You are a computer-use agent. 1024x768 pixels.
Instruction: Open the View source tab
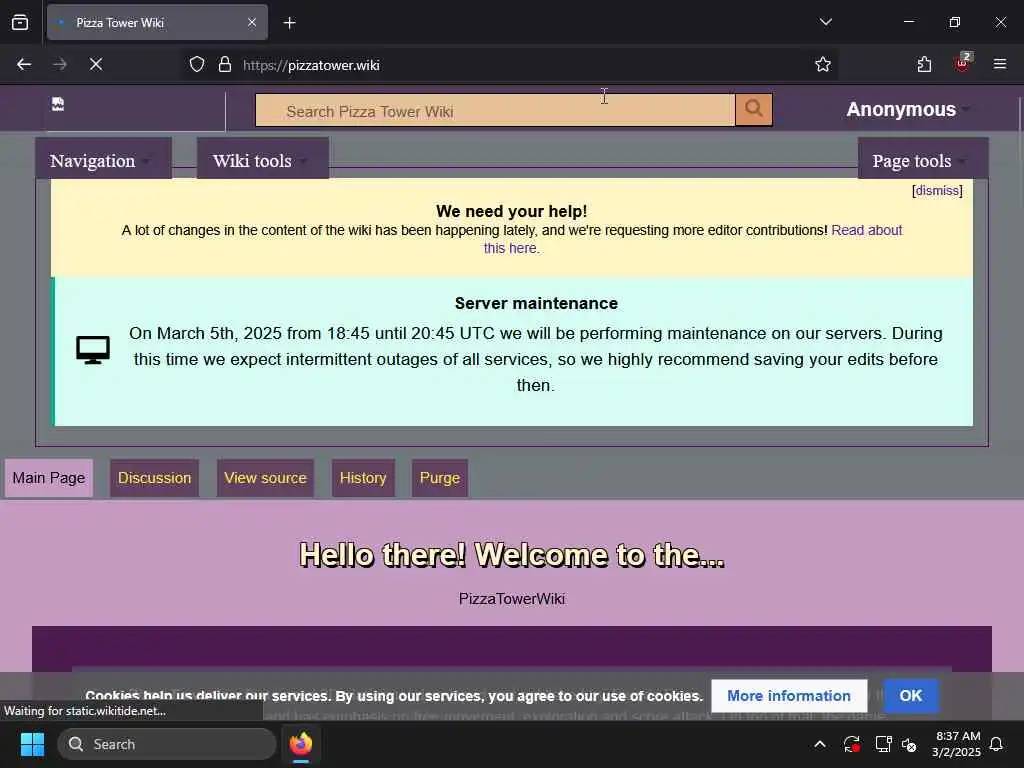click(x=265, y=478)
